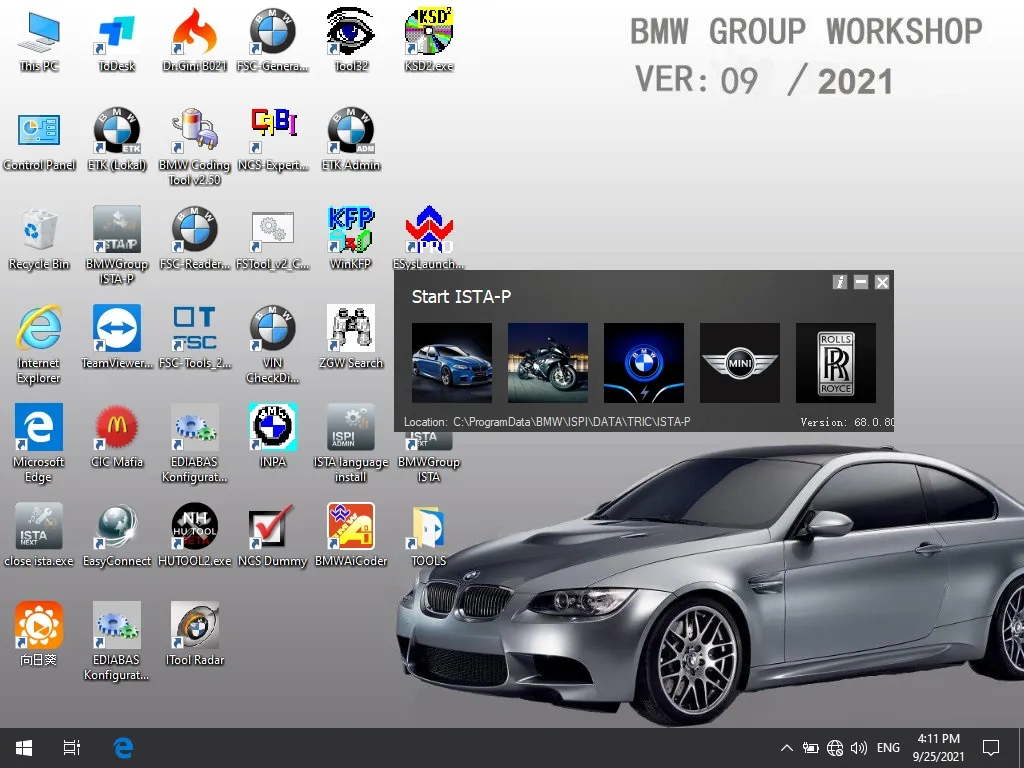Expand hidden icons in the system tray
The image size is (1024, 768).
tap(786, 747)
